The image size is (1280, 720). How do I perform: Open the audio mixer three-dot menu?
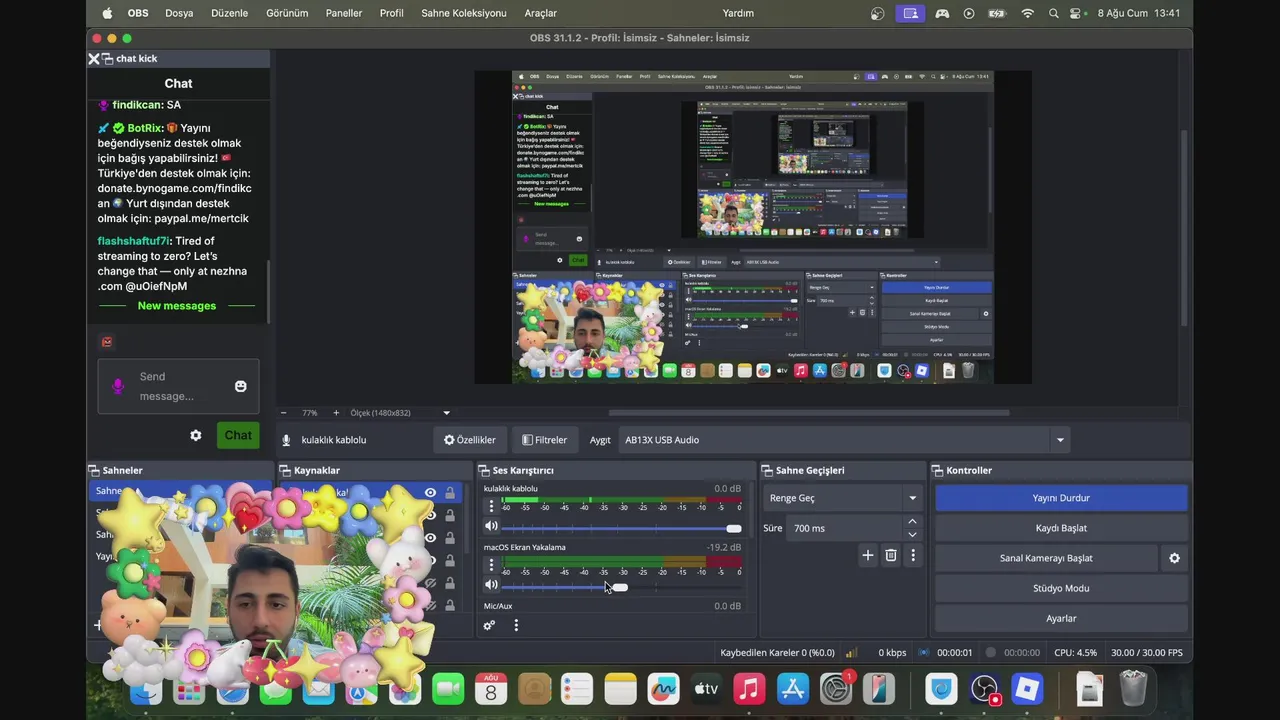(x=516, y=625)
